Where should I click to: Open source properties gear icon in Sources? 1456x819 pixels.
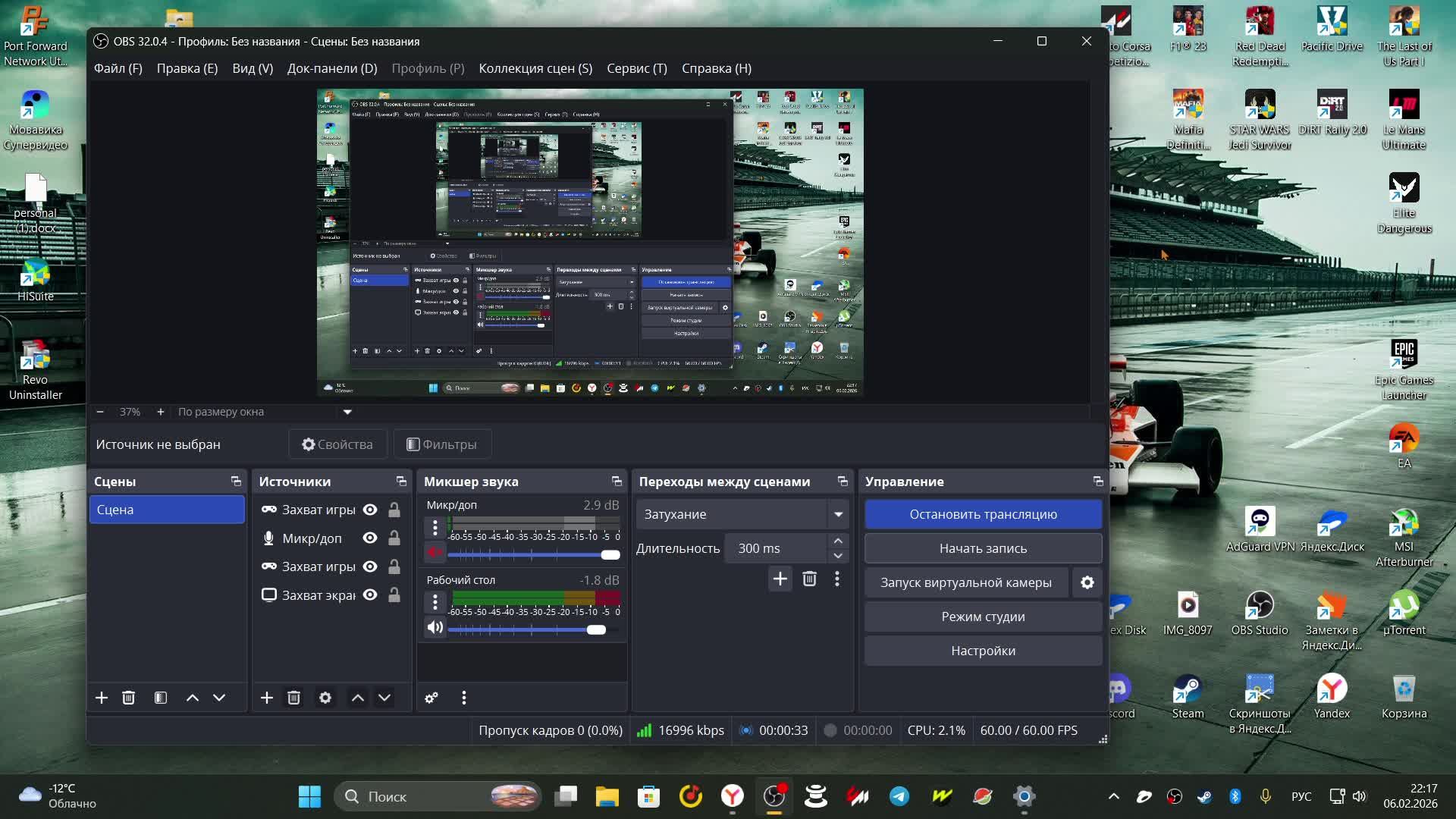click(325, 698)
